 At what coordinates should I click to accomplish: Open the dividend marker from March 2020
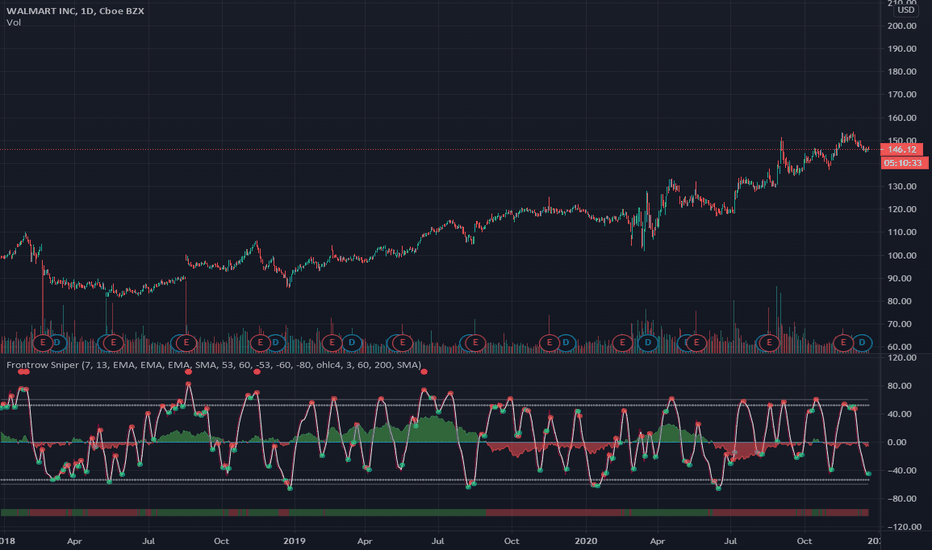(x=647, y=342)
